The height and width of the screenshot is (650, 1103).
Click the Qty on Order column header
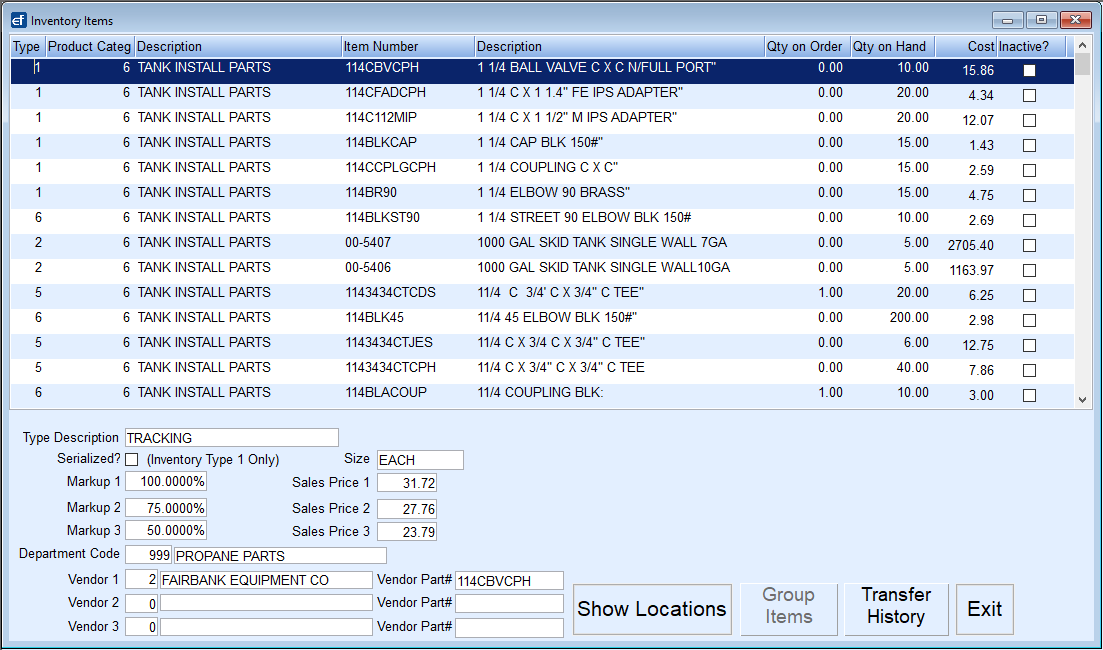coord(807,46)
